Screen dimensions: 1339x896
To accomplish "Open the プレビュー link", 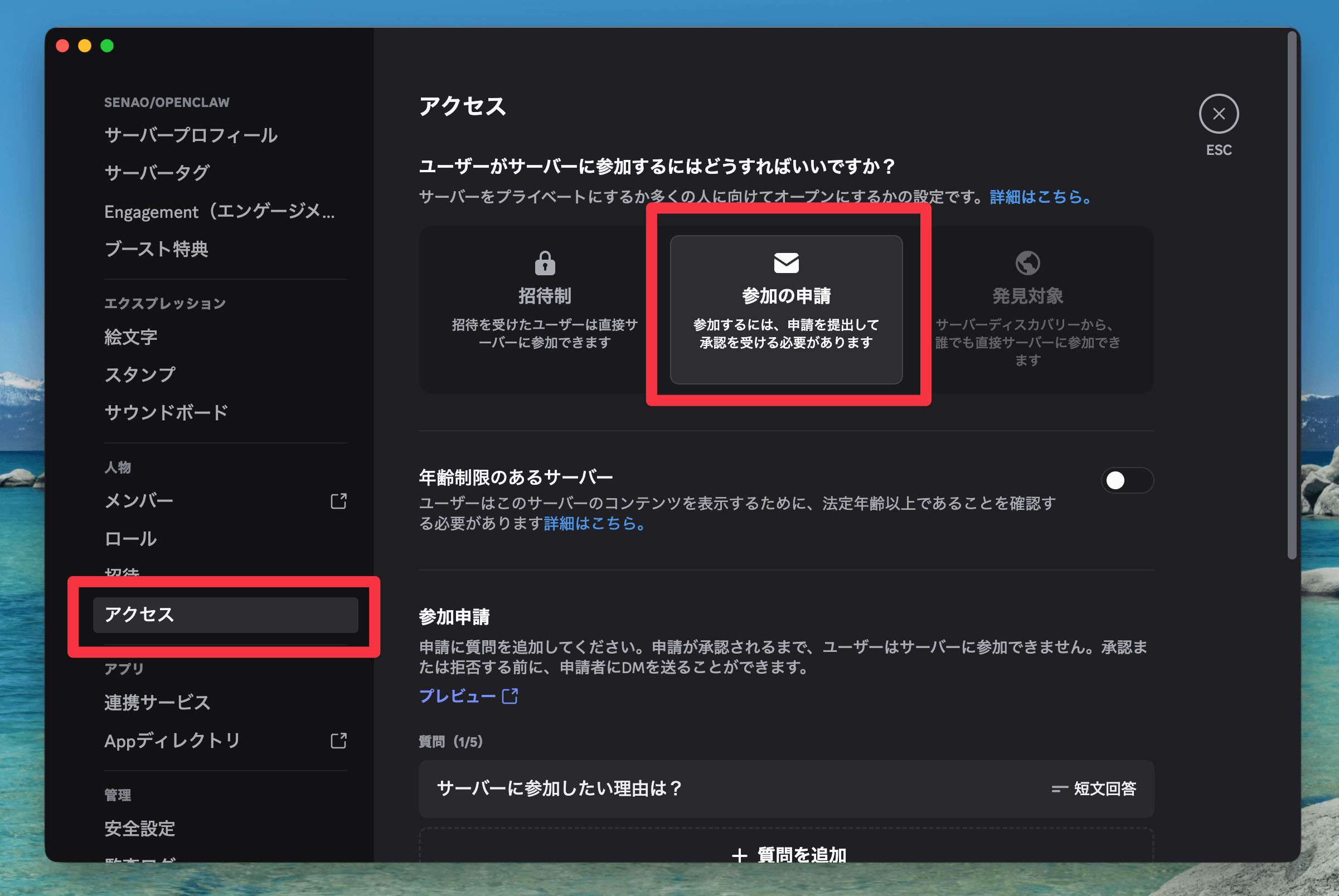I will [x=457, y=696].
